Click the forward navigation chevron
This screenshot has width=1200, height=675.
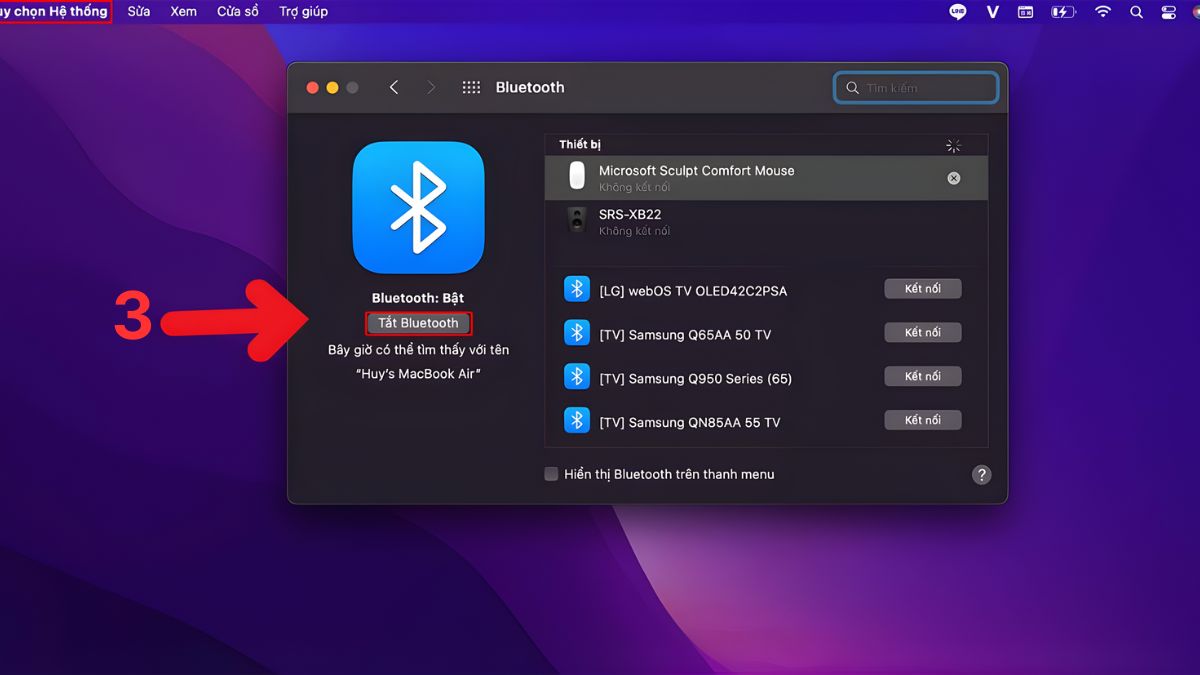(x=431, y=87)
